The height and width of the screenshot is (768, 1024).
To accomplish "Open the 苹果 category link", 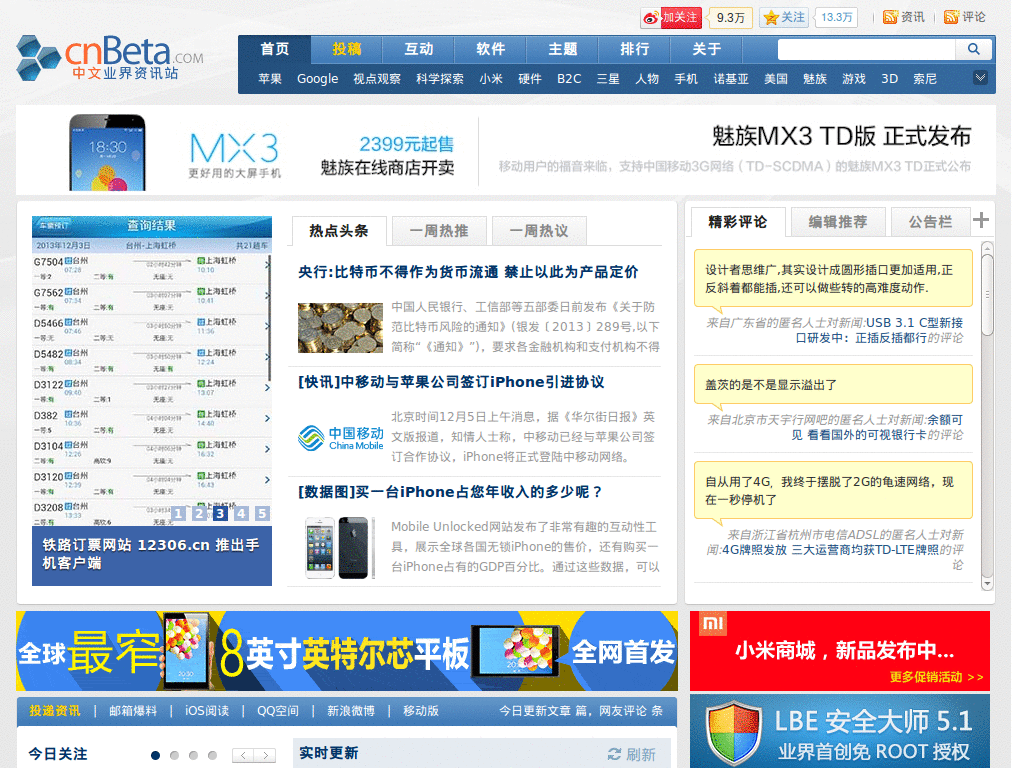I will pyautogui.click(x=270, y=79).
